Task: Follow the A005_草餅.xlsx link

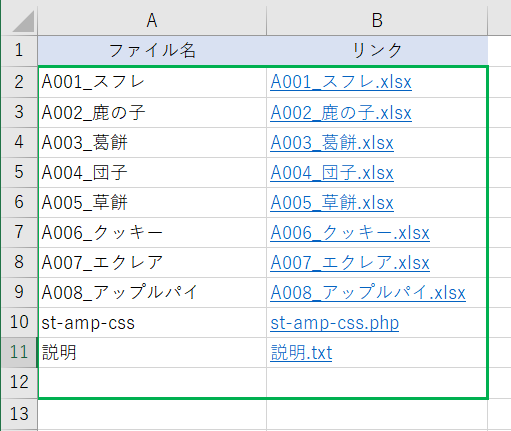Action: [332, 203]
